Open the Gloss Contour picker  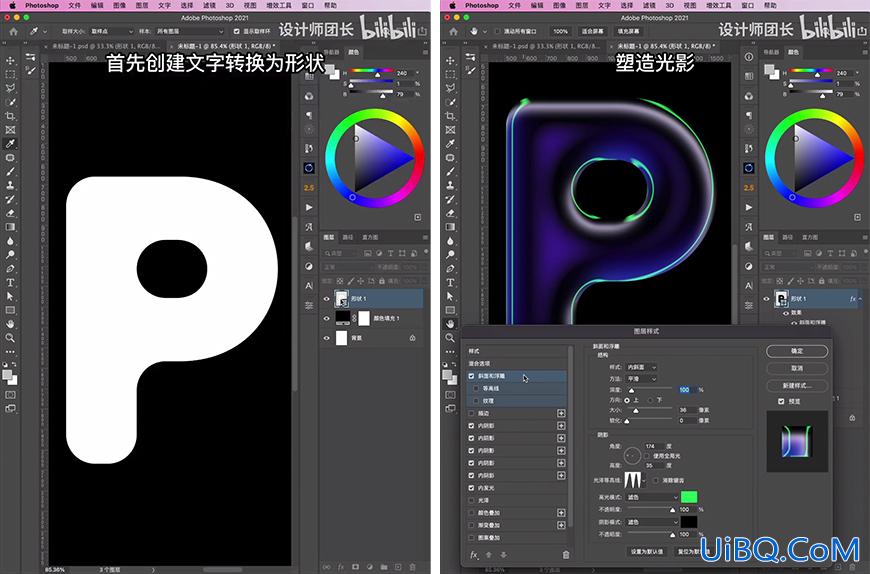tap(635, 480)
